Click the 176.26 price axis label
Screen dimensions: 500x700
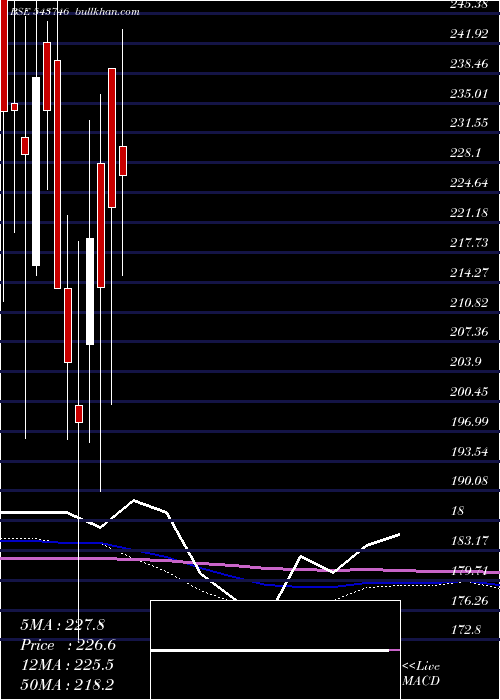pyautogui.click(x=469, y=601)
